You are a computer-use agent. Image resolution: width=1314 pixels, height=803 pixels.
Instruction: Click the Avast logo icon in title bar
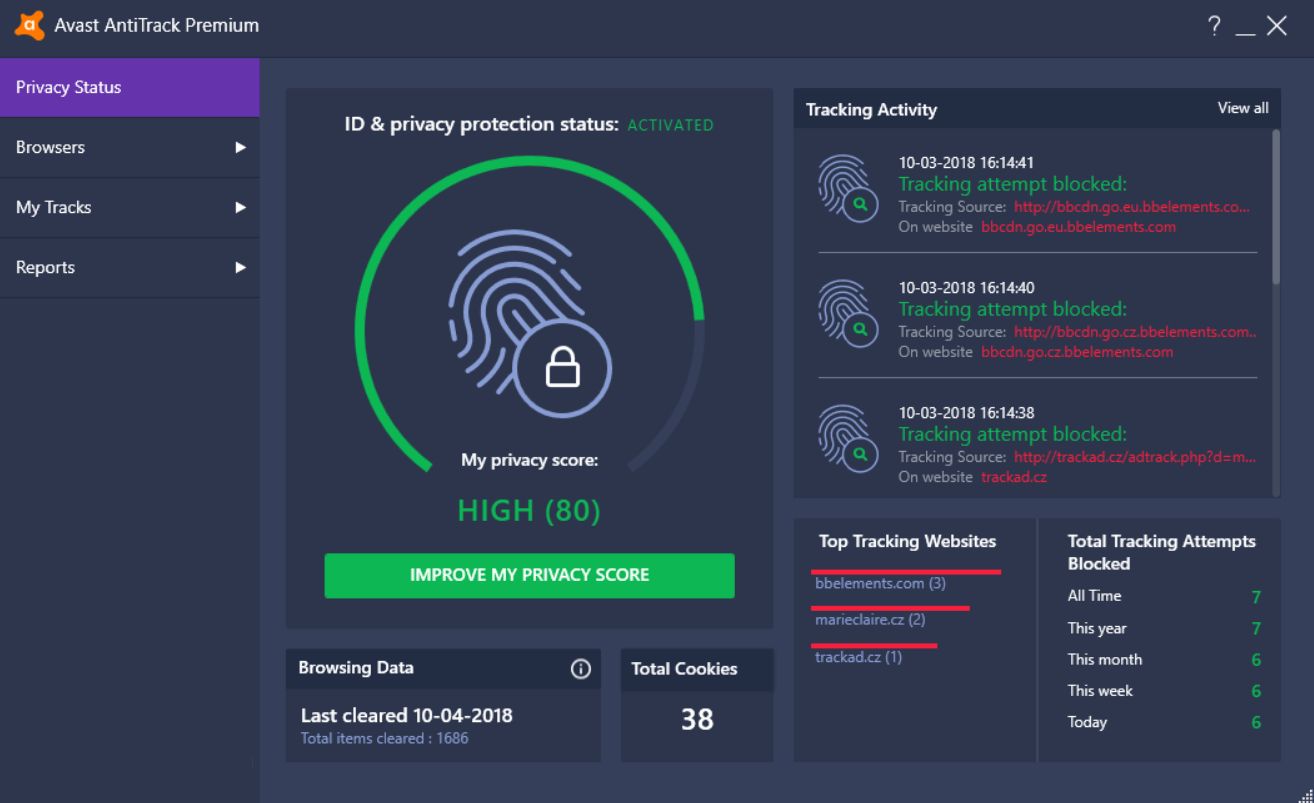pyautogui.click(x=29, y=26)
